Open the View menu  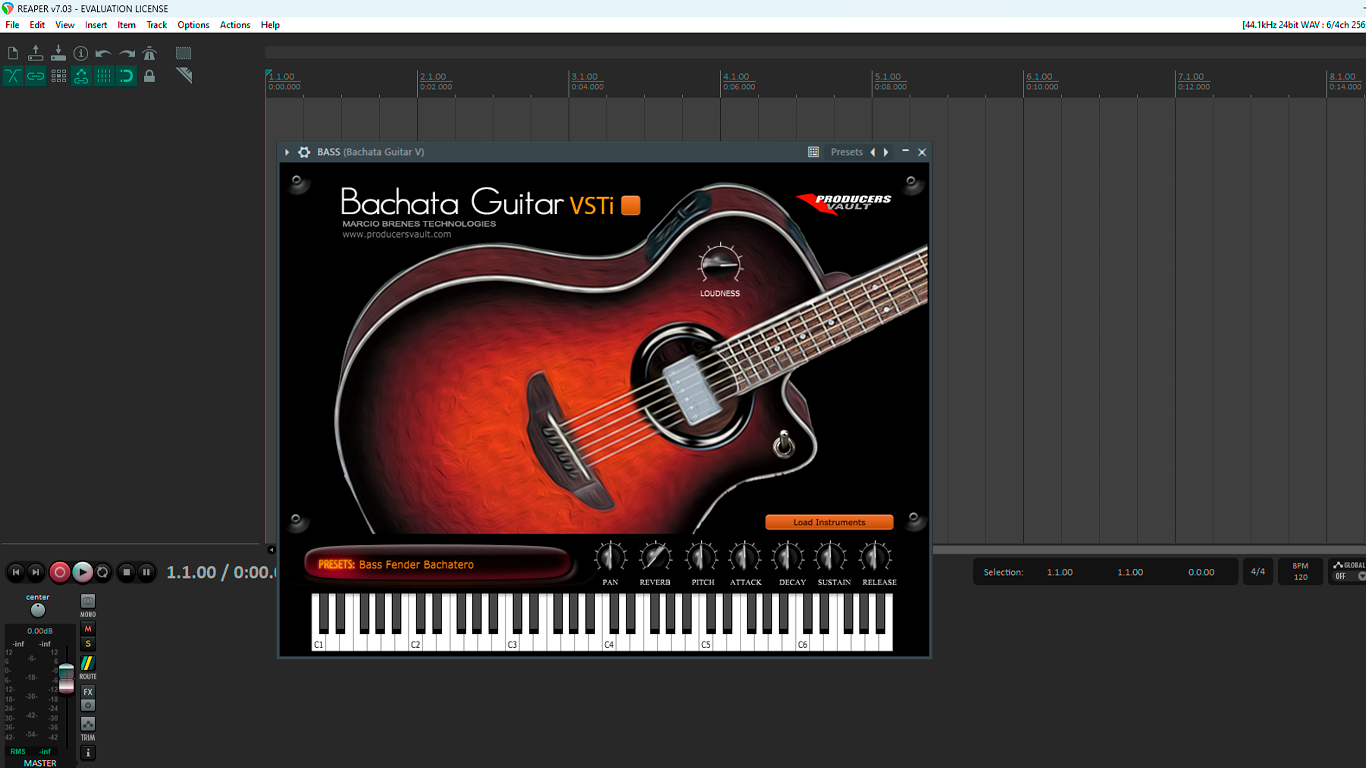(x=65, y=25)
